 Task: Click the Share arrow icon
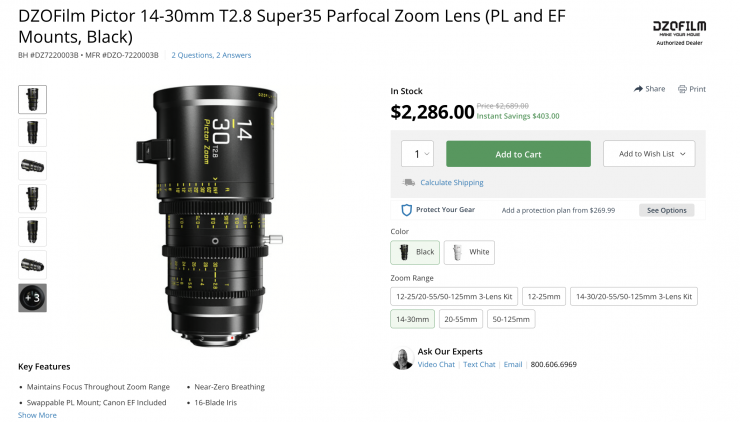(x=638, y=89)
